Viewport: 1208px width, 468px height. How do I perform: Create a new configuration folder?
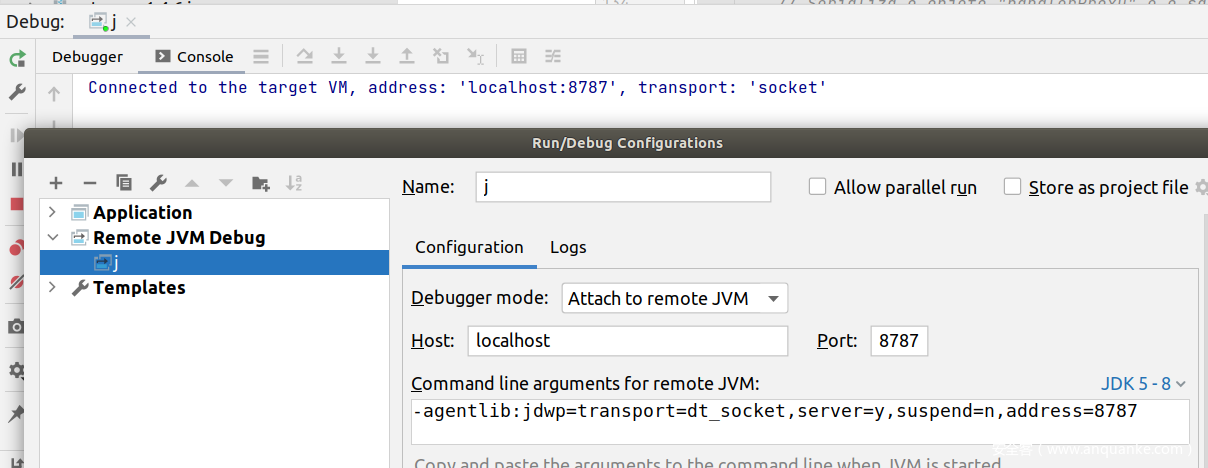click(x=260, y=183)
